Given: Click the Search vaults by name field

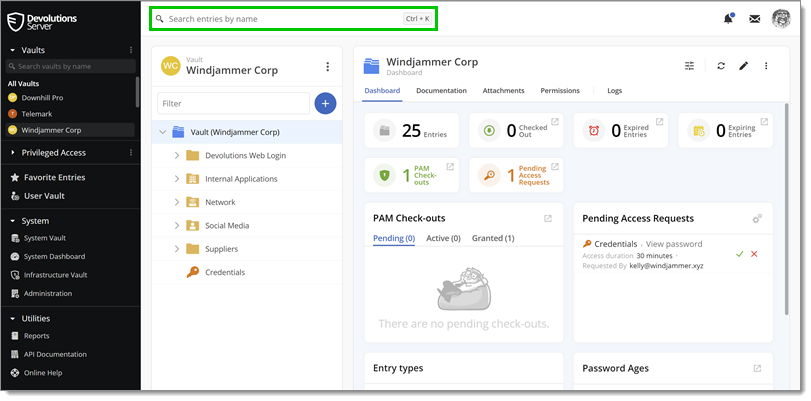Looking at the screenshot, I should (71, 66).
